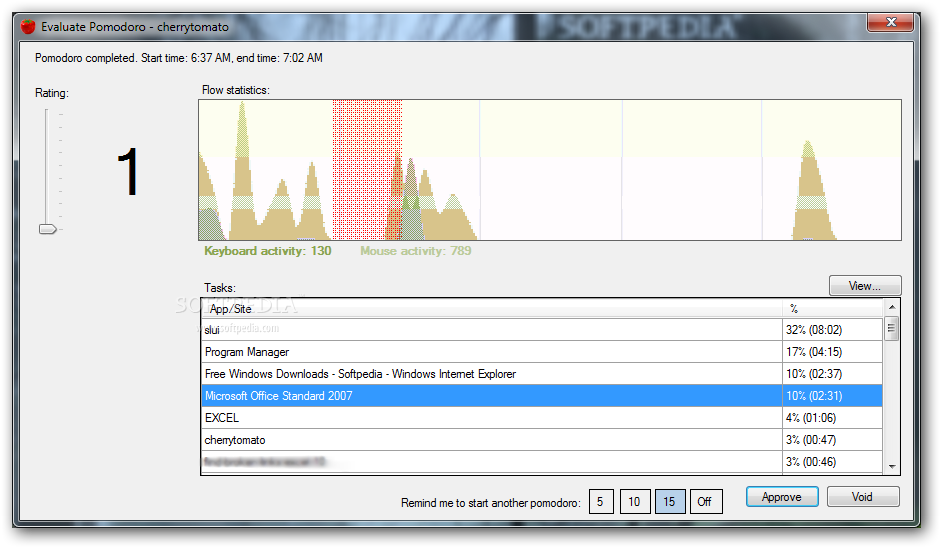Select Microsoft Office Standard 2007 row
Viewport: 941px width, 548px height.
(542, 396)
